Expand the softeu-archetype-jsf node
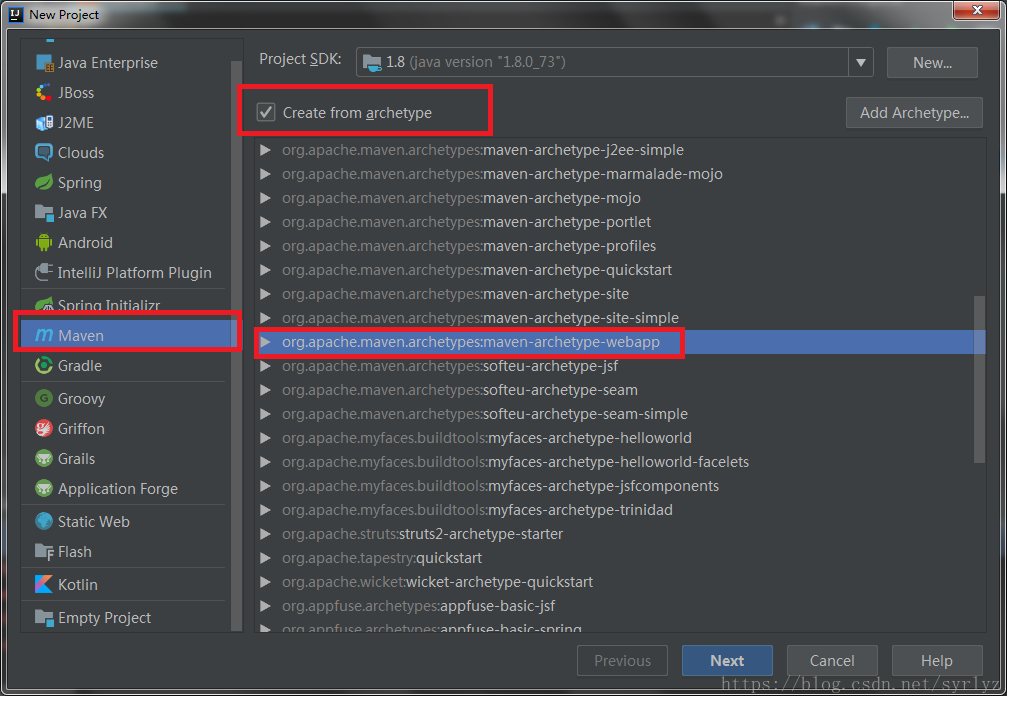 [265, 367]
